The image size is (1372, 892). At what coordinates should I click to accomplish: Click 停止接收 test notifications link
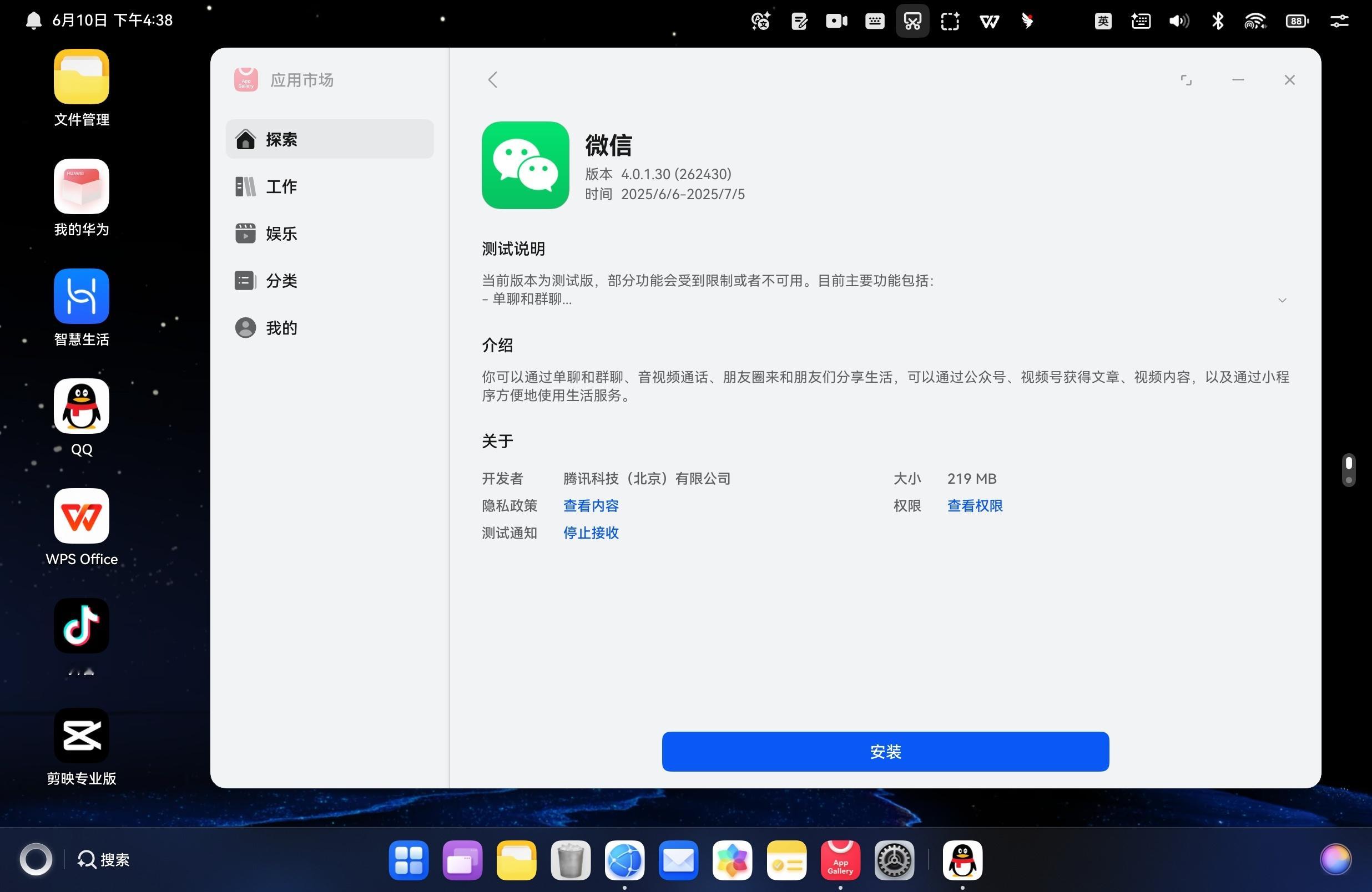coord(591,533)
